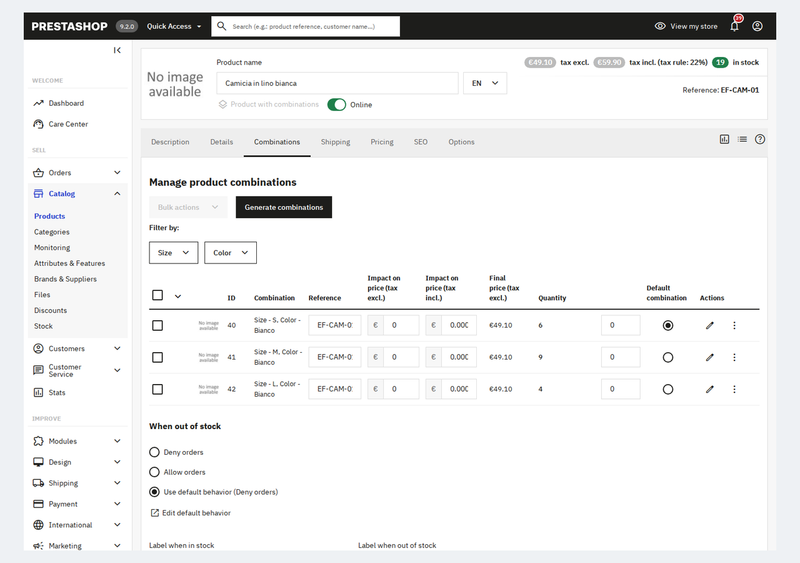Screen dimensions: 800x563
Task: Open the user profile icon
Action: coord(757,26)
